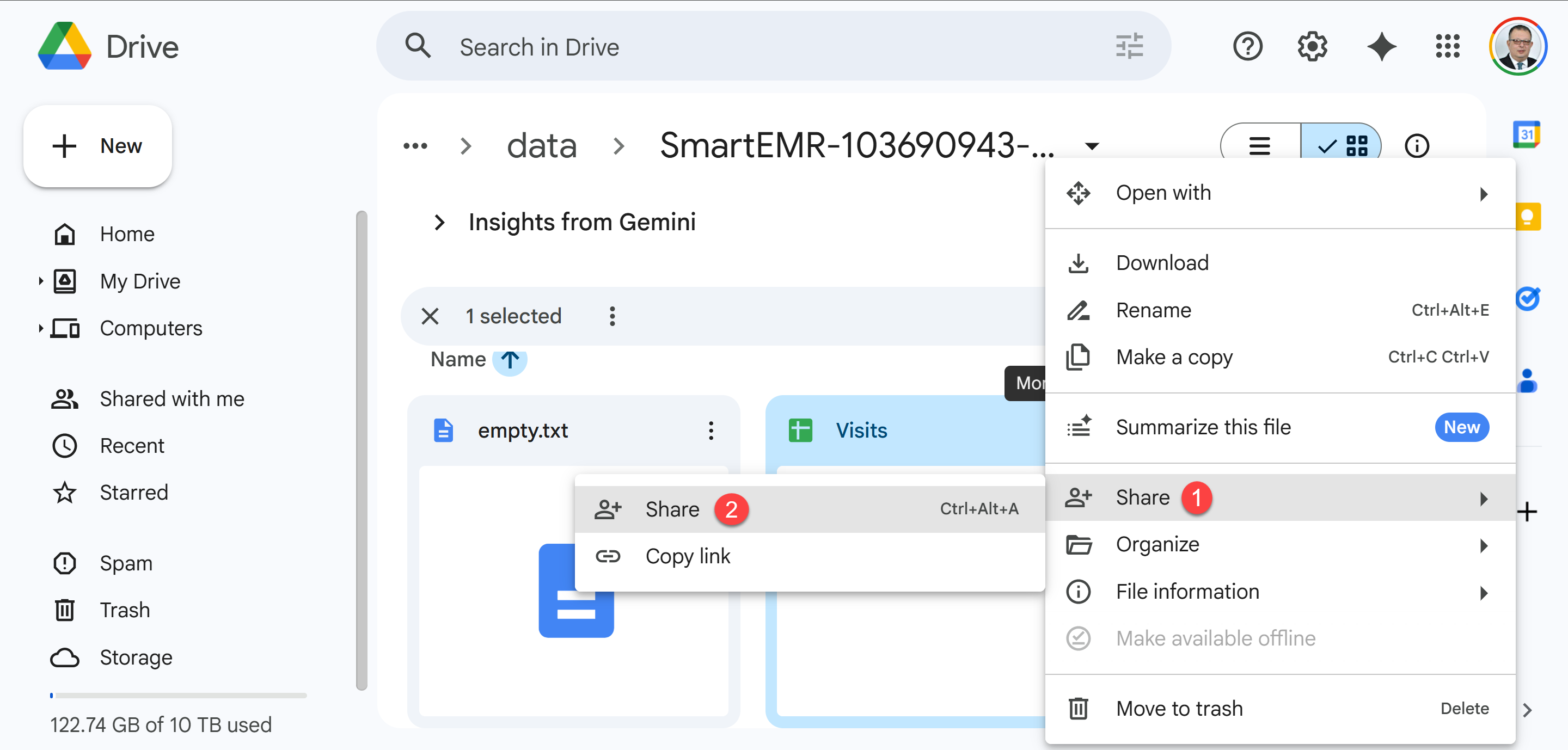The height and width of the screenshot is (750, 1568).
Task: Open the Gemini sparkle icon
Action: click(1381, 47)
